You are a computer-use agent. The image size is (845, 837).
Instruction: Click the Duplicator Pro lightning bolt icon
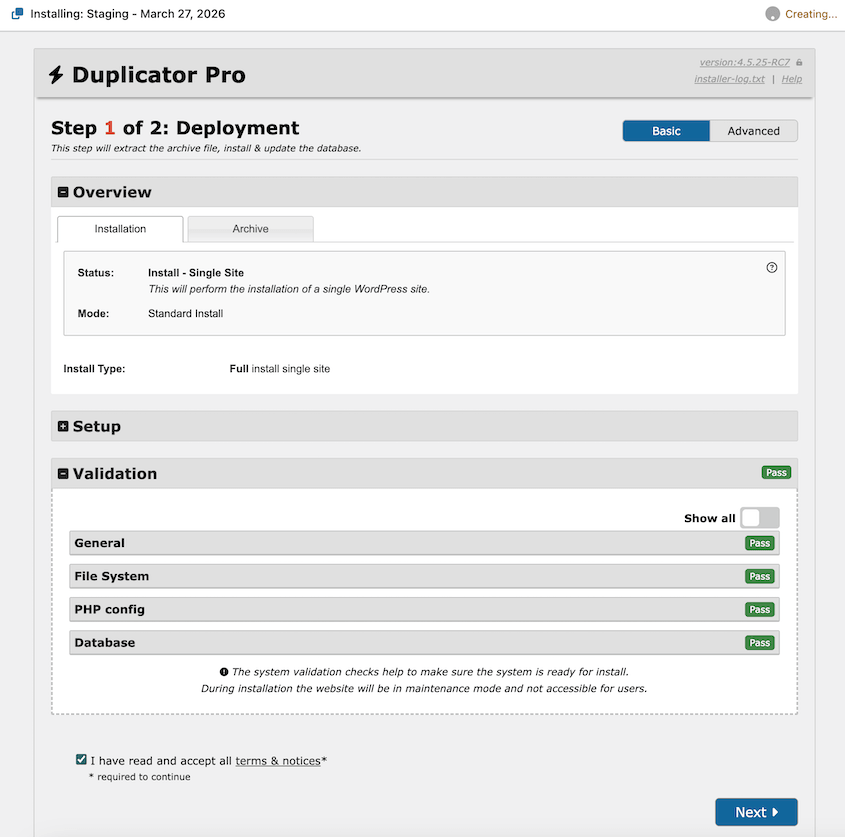tap(56, 75)
